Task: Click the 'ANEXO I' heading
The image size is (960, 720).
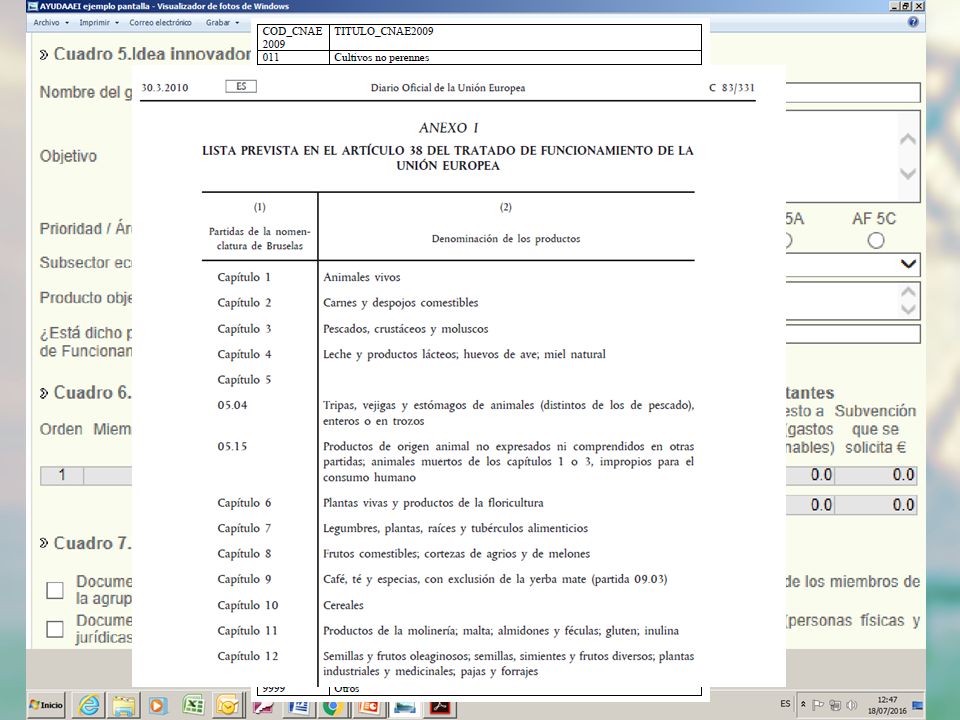Action: (449, 128)
